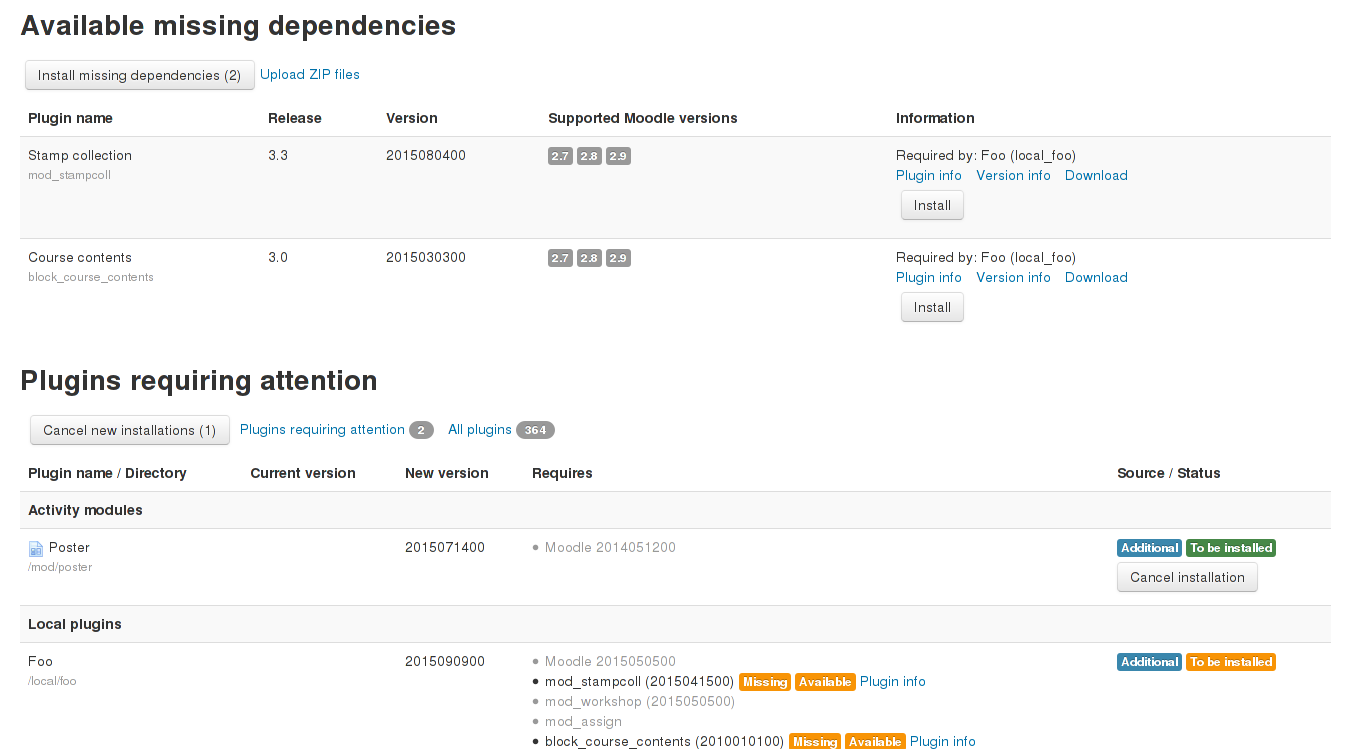Switch to All plugins view
Viewport: 1350px width, 749px height.
click(x=479, y=429)
